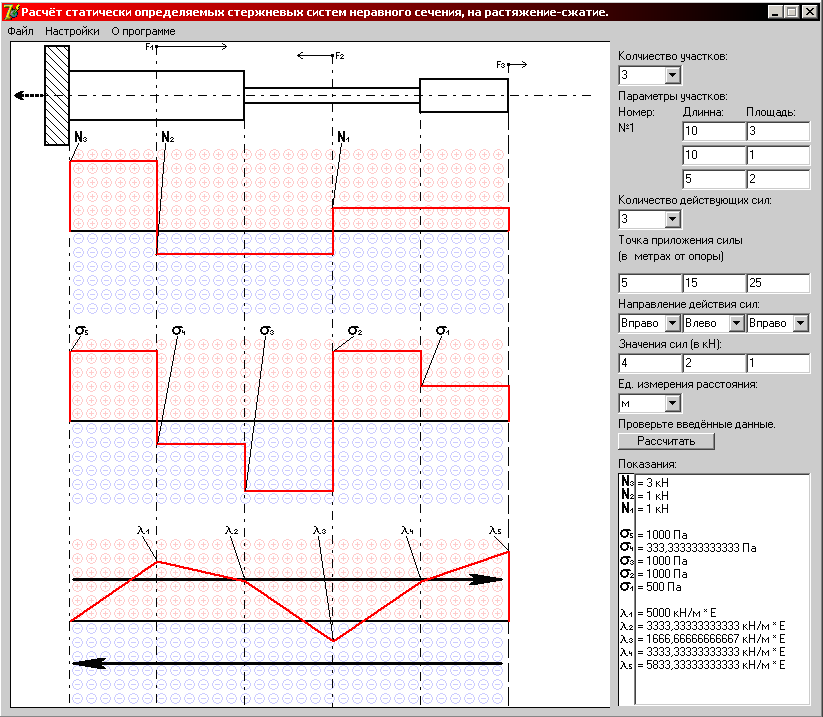Click force application point field with 15
This screenshot has height=717, width=823.
pos(714,283)
